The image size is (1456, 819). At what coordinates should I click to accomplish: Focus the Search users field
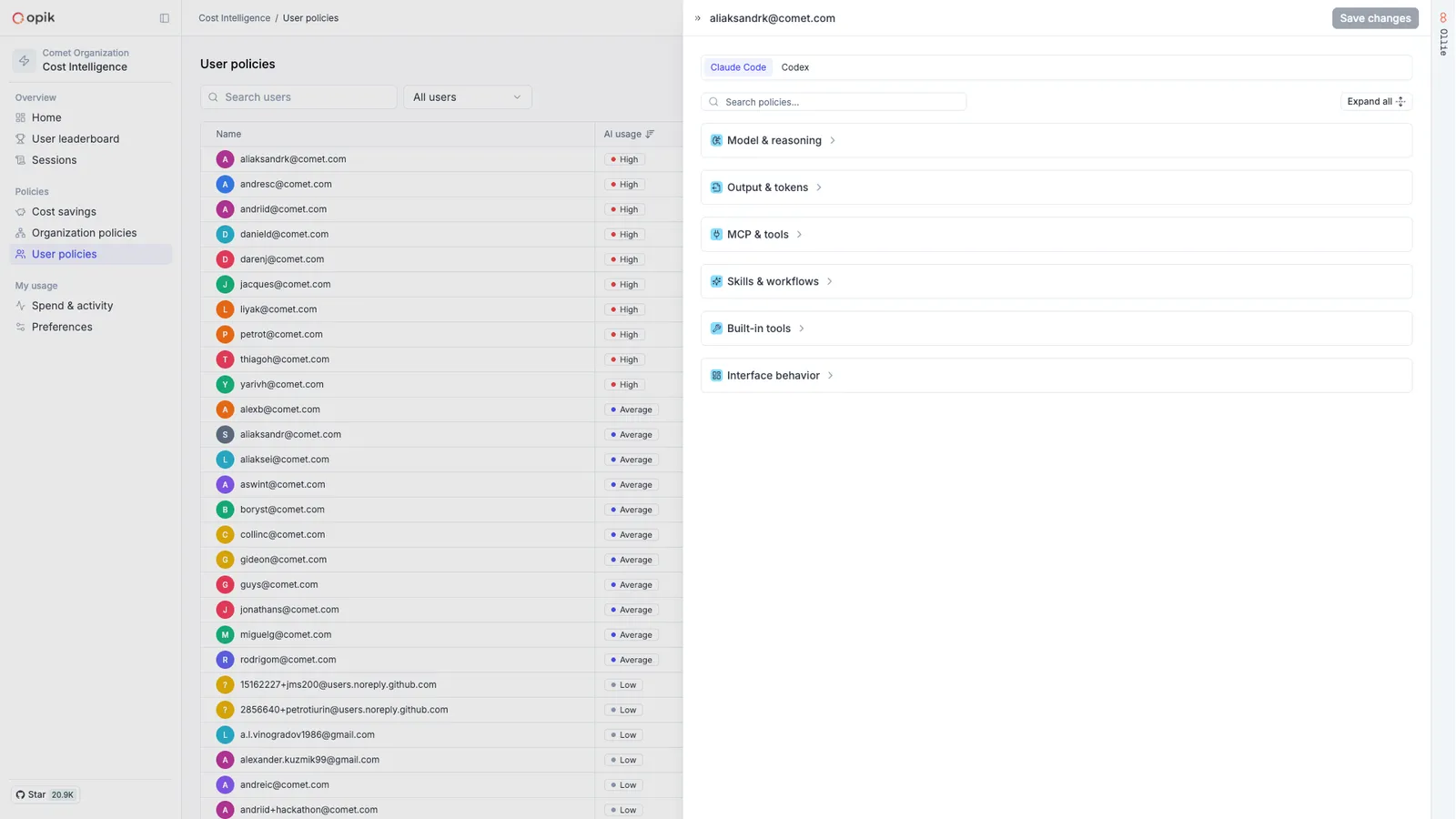tap(298, 97)
